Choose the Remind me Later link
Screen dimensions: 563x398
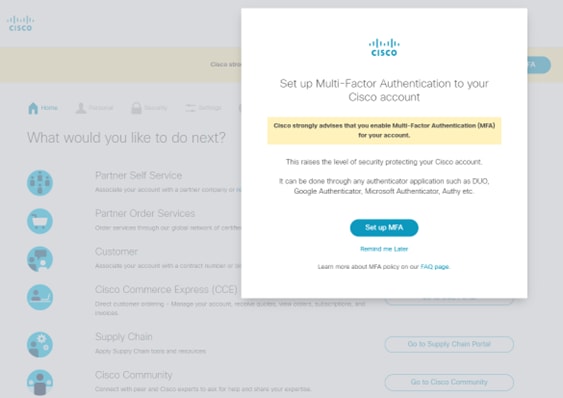(384, 249)
